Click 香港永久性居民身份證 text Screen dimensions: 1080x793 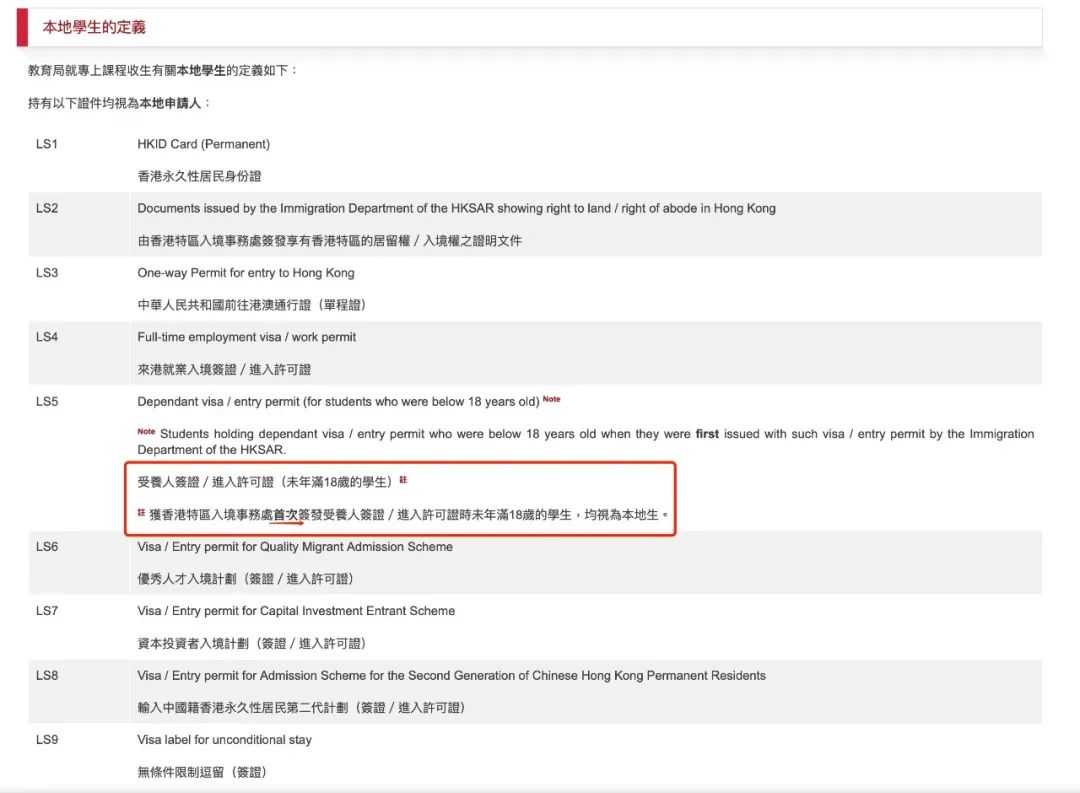[x=199, y=176]
